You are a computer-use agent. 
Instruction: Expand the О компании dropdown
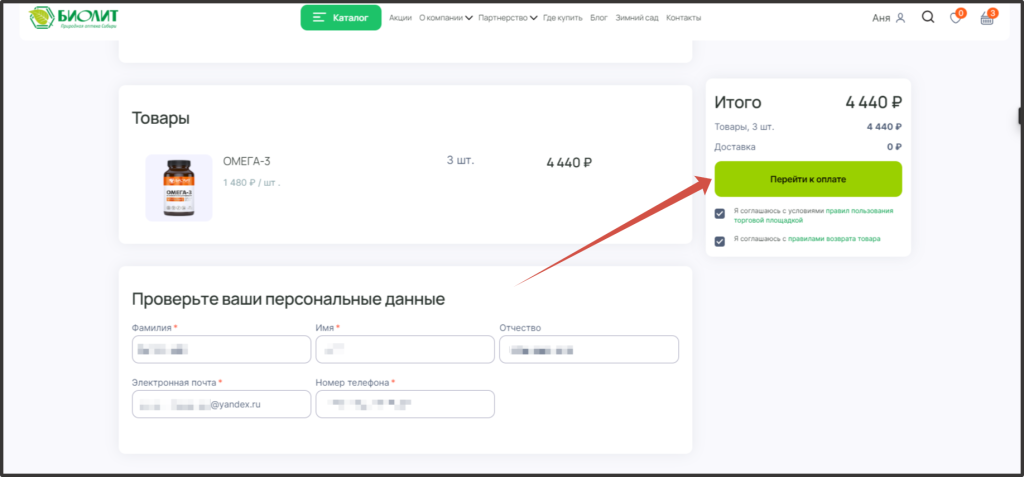445,18
